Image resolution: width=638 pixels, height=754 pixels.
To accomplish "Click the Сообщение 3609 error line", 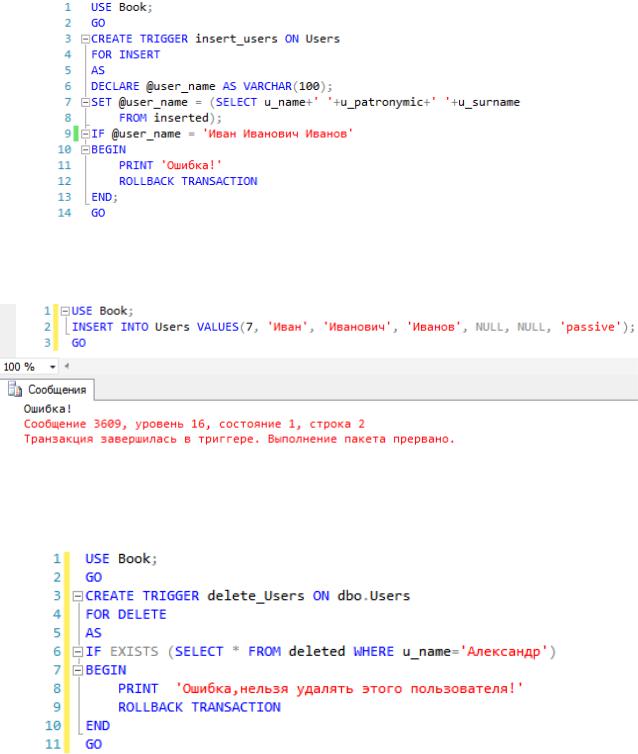I will point(194,424).
